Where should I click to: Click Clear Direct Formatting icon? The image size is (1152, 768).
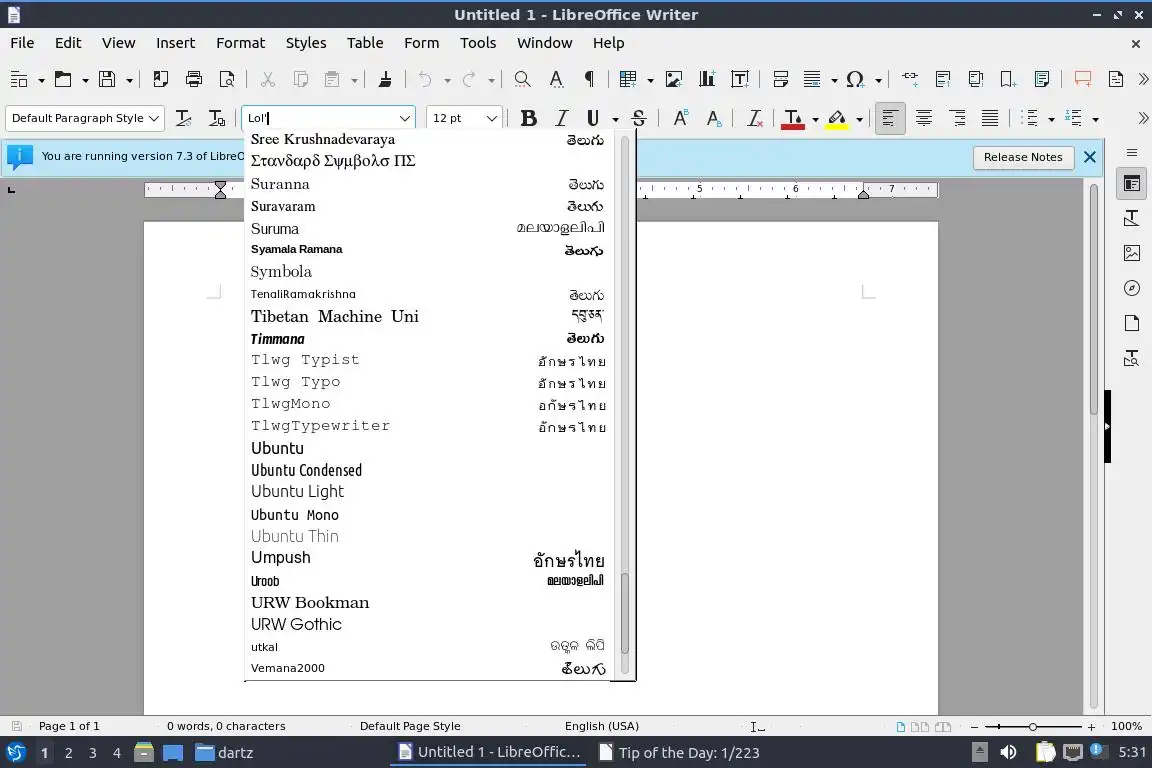tap(755, 118)
